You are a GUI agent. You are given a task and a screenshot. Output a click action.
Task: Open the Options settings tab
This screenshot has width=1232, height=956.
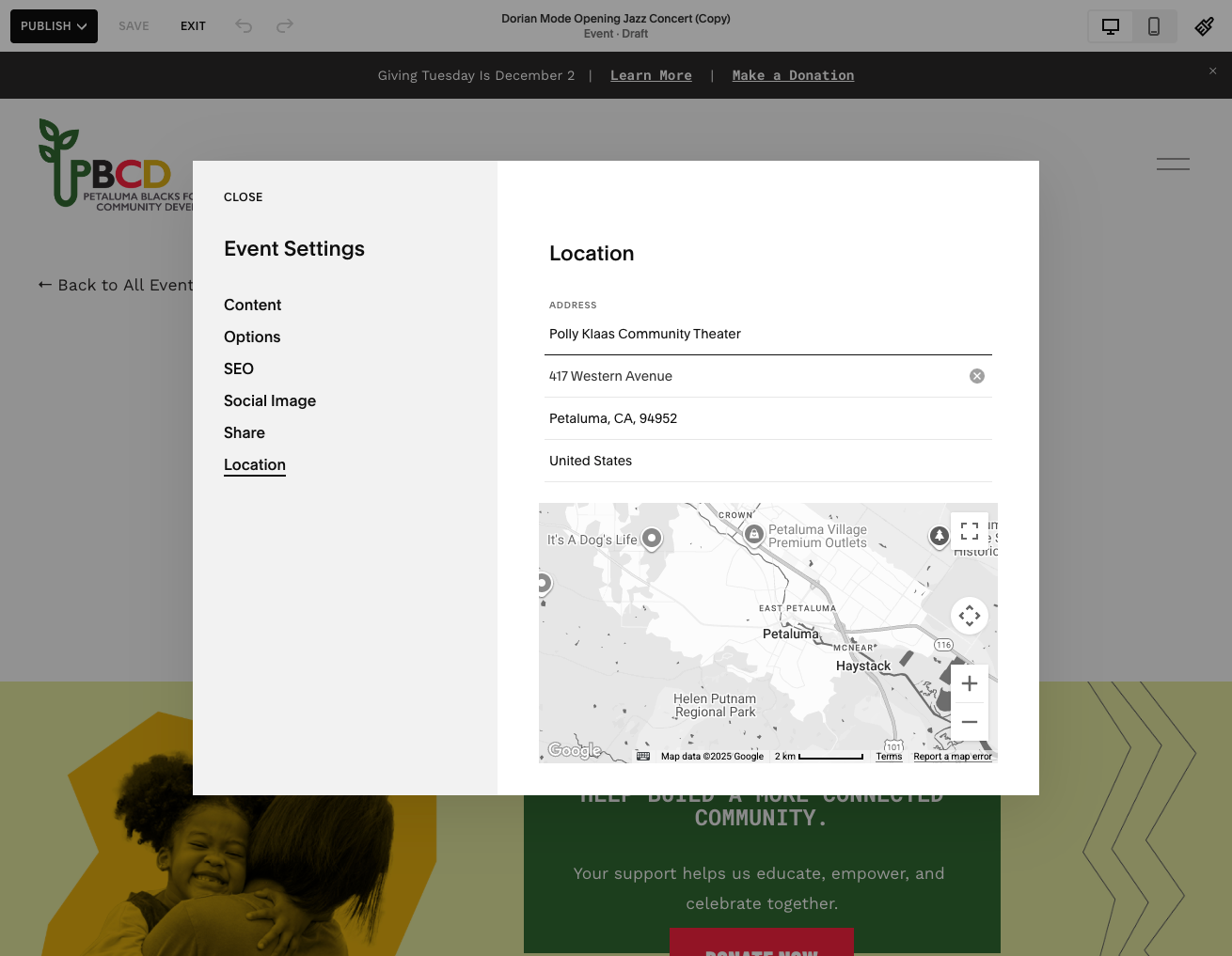(x=252, y=337)
